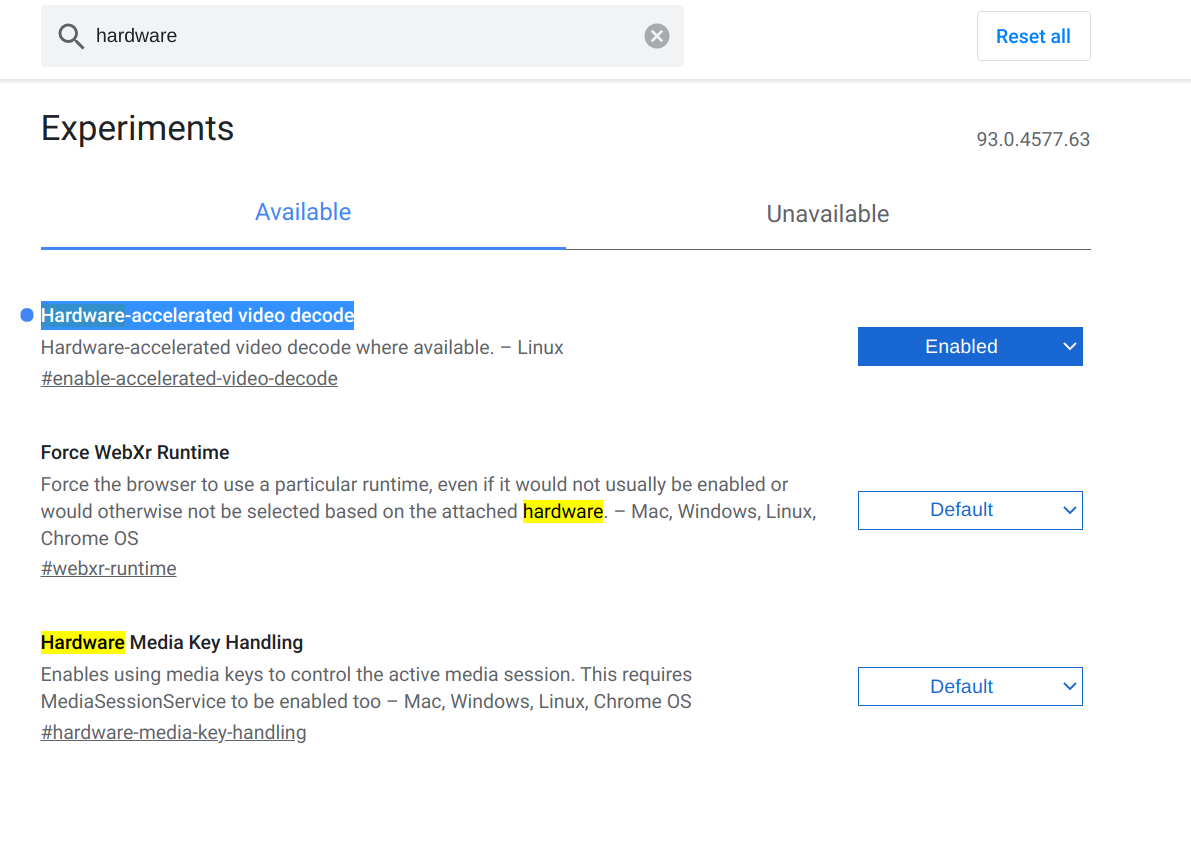
Task: Clear the search text with X icon
Action: 656,37
